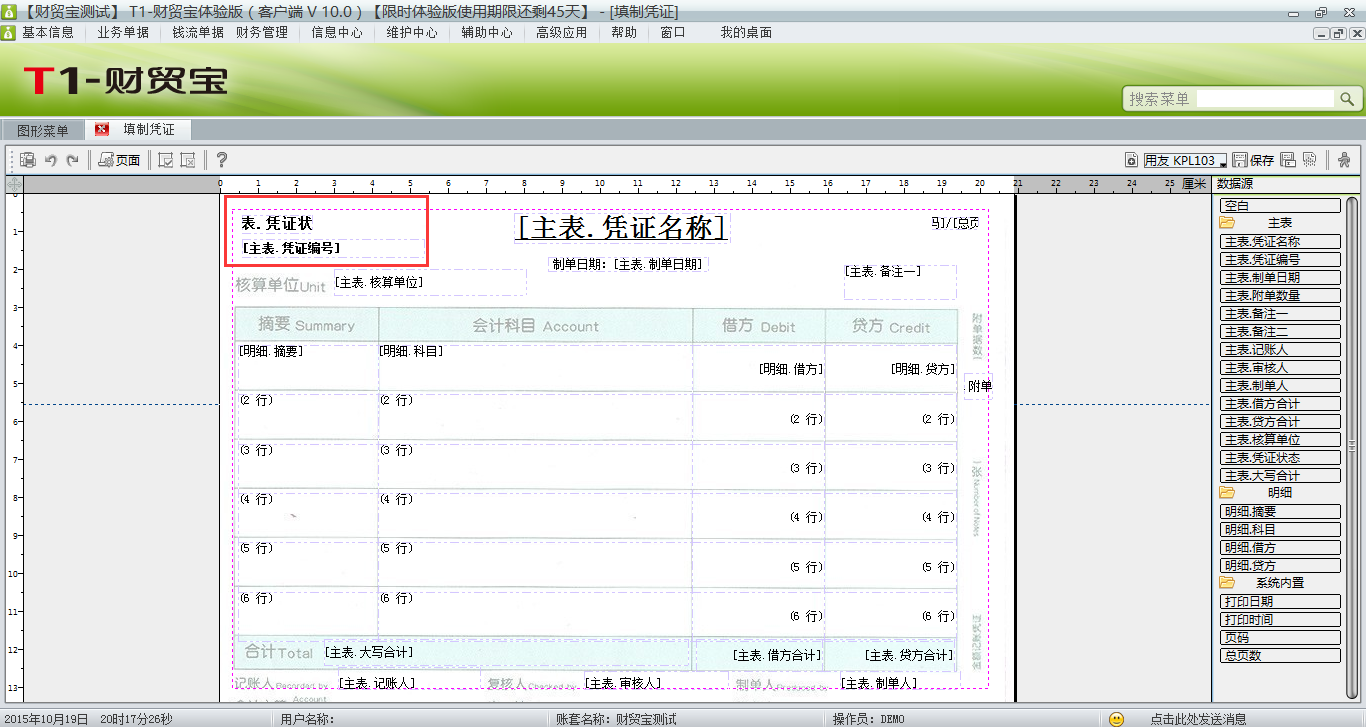
Task: Select the [主表.凭证编号] field on the canvas
Action: coord(332,248)
